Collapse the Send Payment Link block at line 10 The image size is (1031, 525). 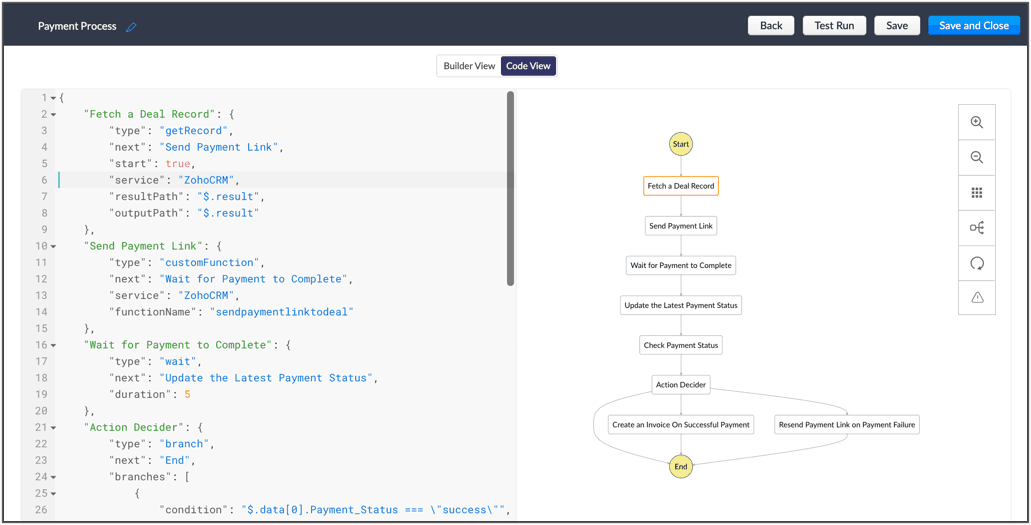53,246
